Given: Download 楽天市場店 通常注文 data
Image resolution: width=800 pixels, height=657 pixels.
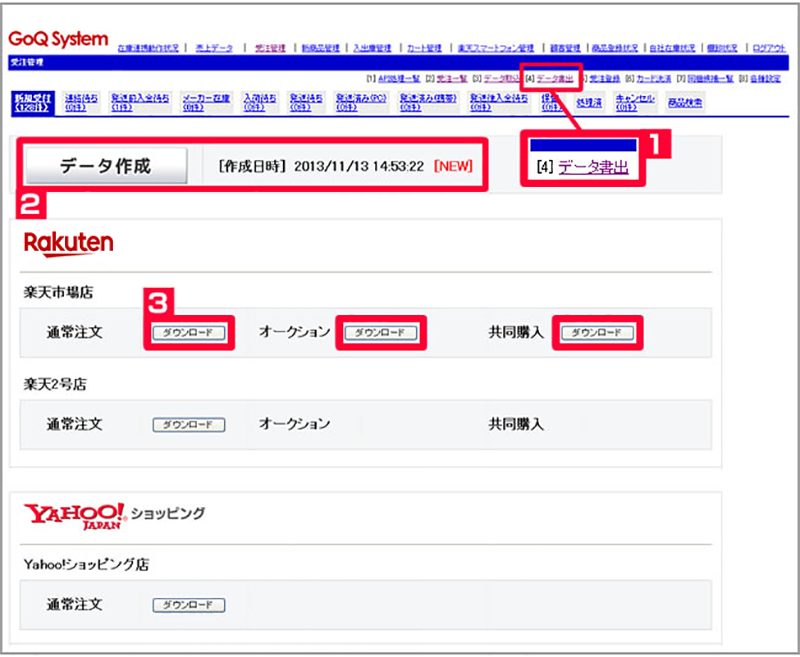Looking at the screenshot, I should pos(189,333).
